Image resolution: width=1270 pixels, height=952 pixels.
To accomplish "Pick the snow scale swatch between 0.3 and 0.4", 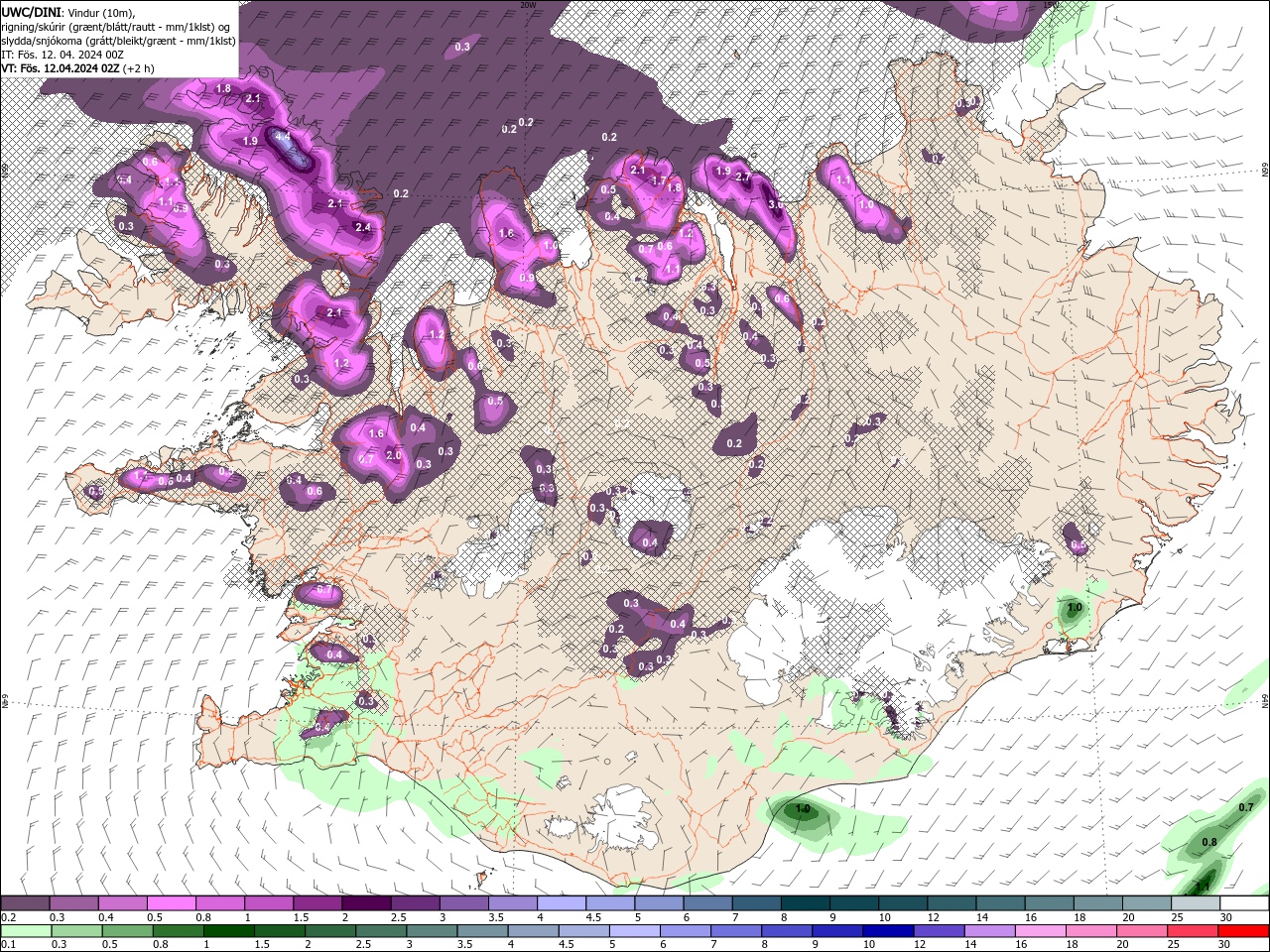I will click(x=74, y=903).
